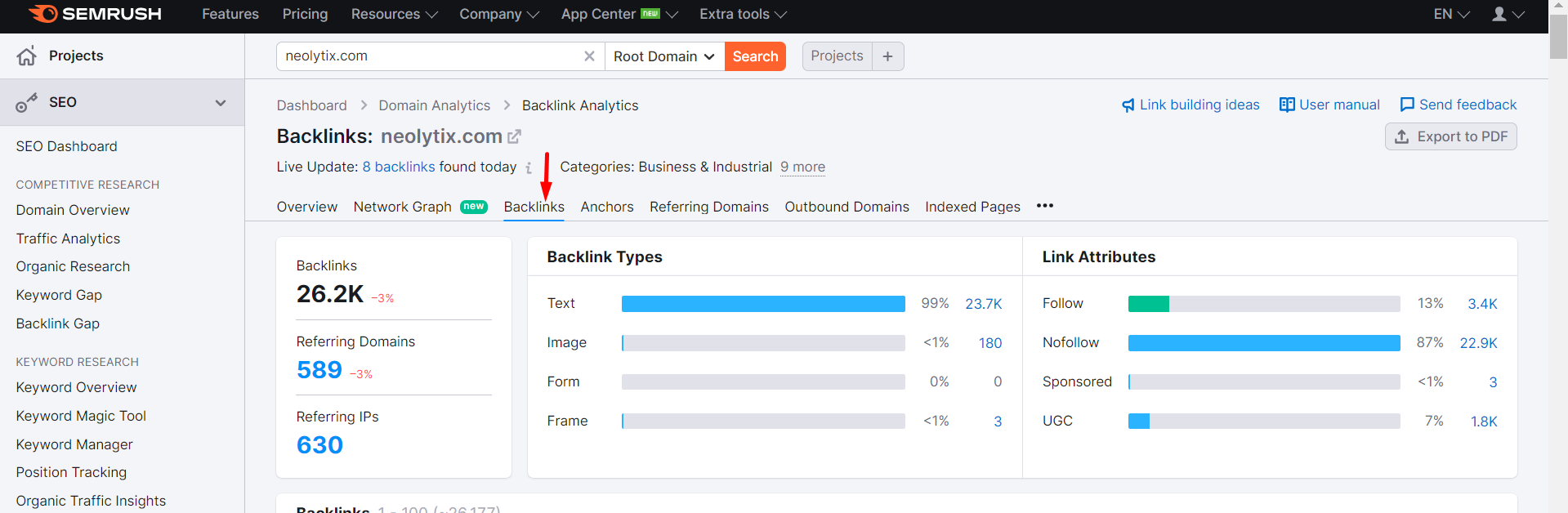This screenshot has width=1568, height=513.
Task: Click the new badge beside Network Graph
Action: point(474,207)
